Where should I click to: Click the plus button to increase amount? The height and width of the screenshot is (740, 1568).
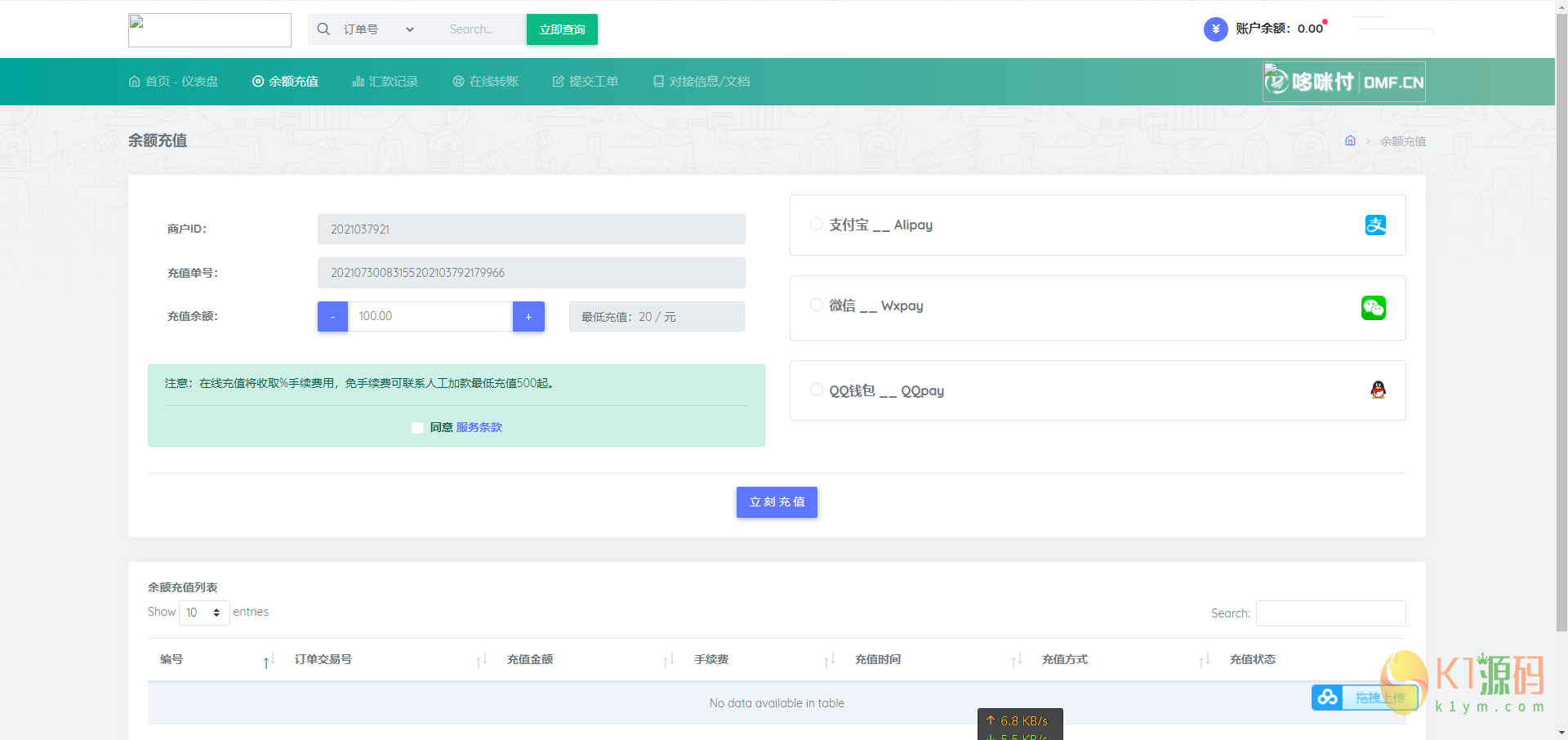(x=528, y=316)
